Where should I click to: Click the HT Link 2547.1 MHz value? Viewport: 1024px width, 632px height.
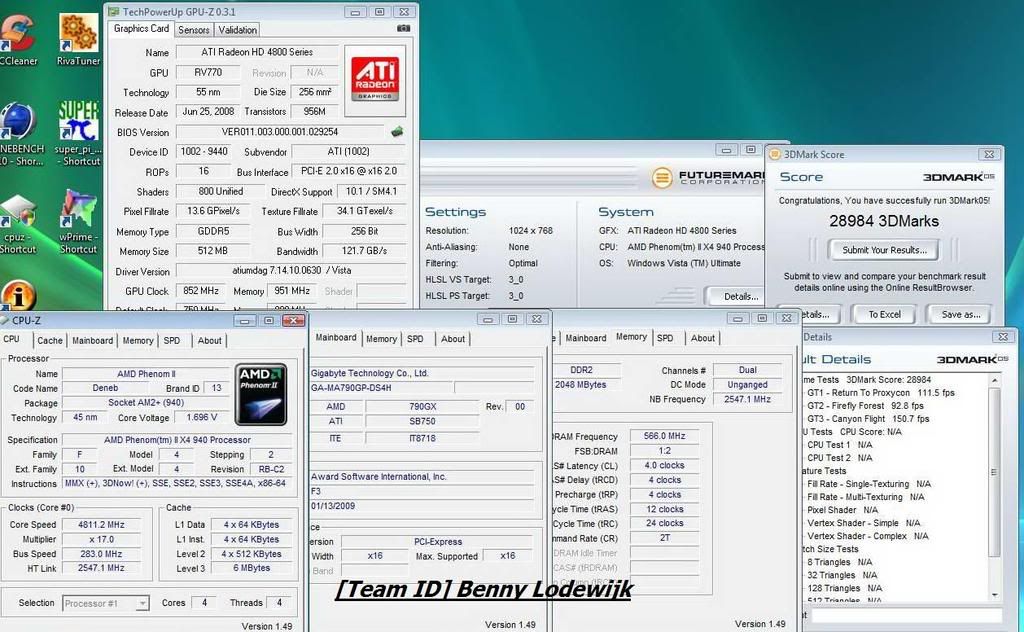coord(101,569)
